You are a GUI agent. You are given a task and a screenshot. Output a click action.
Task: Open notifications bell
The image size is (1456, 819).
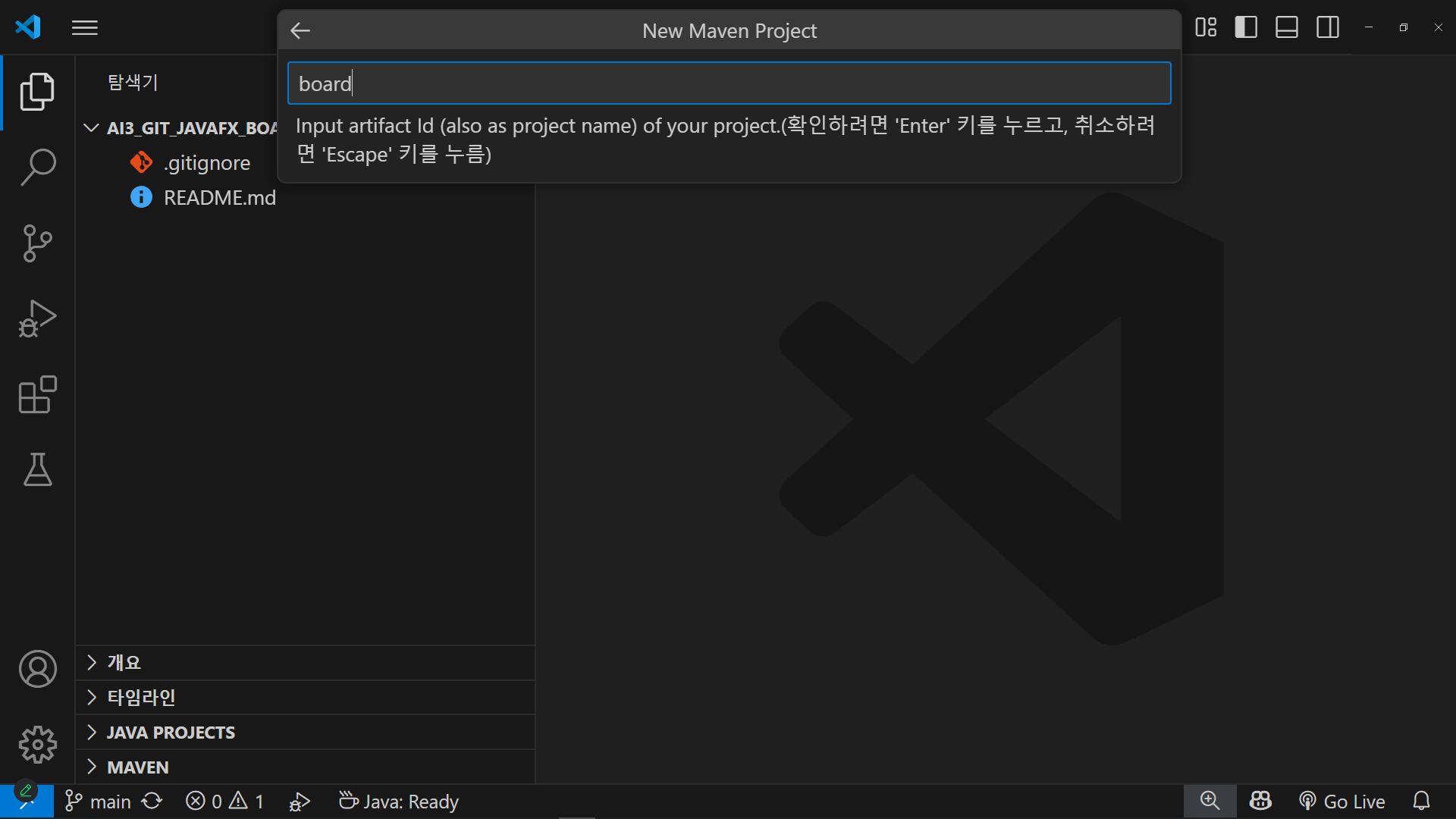[x=1422, y=802]
